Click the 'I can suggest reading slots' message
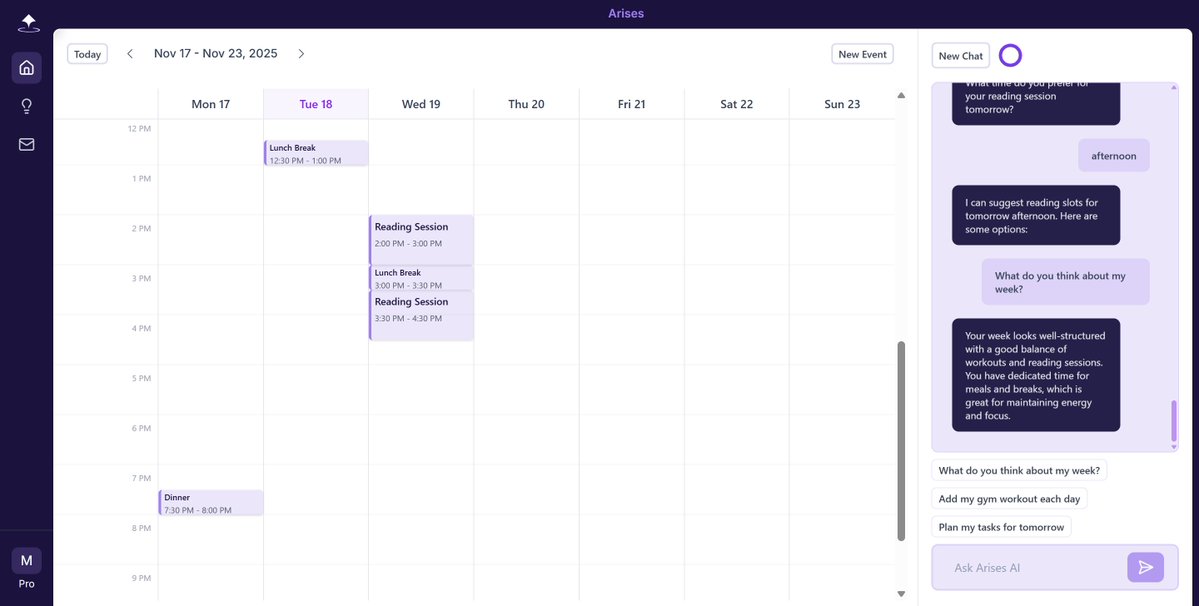Viewport: 1199px width, 606px height. (1035, 216)
